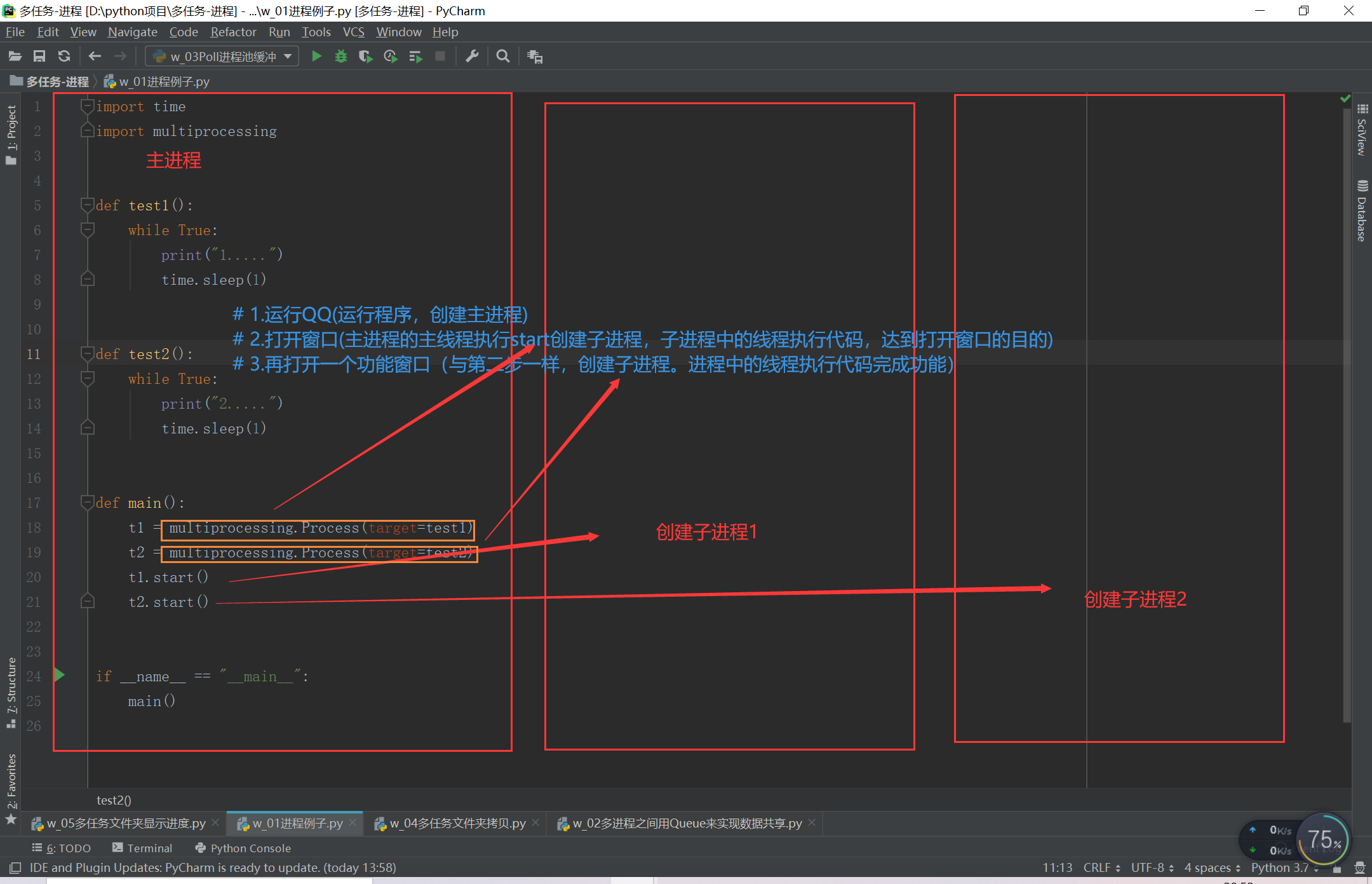1372x884 pixels.
Task: Close the w_01进程例子.py tab
Action: [353, 823]
